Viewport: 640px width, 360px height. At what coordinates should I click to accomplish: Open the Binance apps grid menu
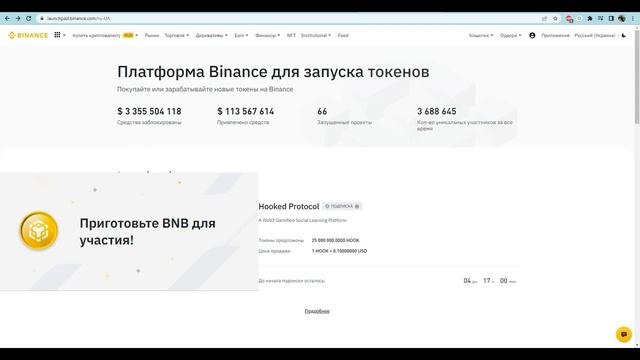58,35
